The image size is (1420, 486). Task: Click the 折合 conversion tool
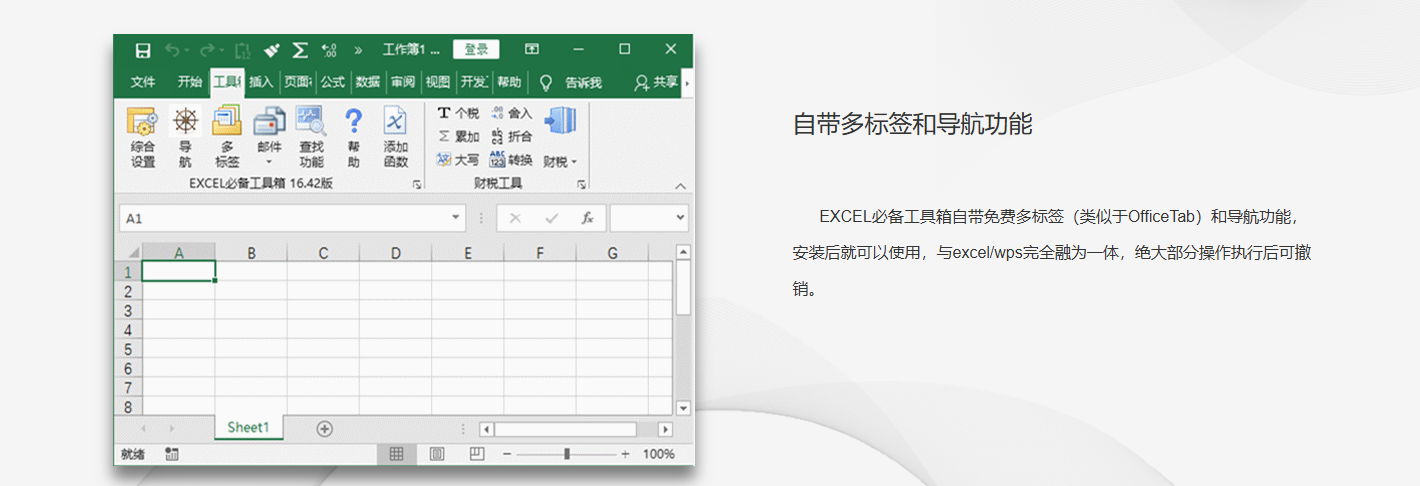(x=511, y=136)
